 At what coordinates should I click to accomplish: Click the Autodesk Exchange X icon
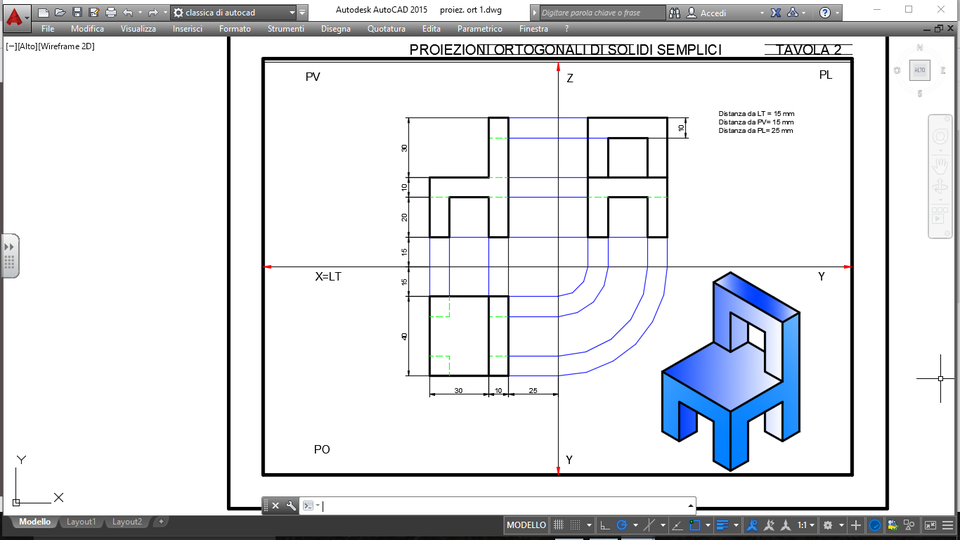pos(776,12)
